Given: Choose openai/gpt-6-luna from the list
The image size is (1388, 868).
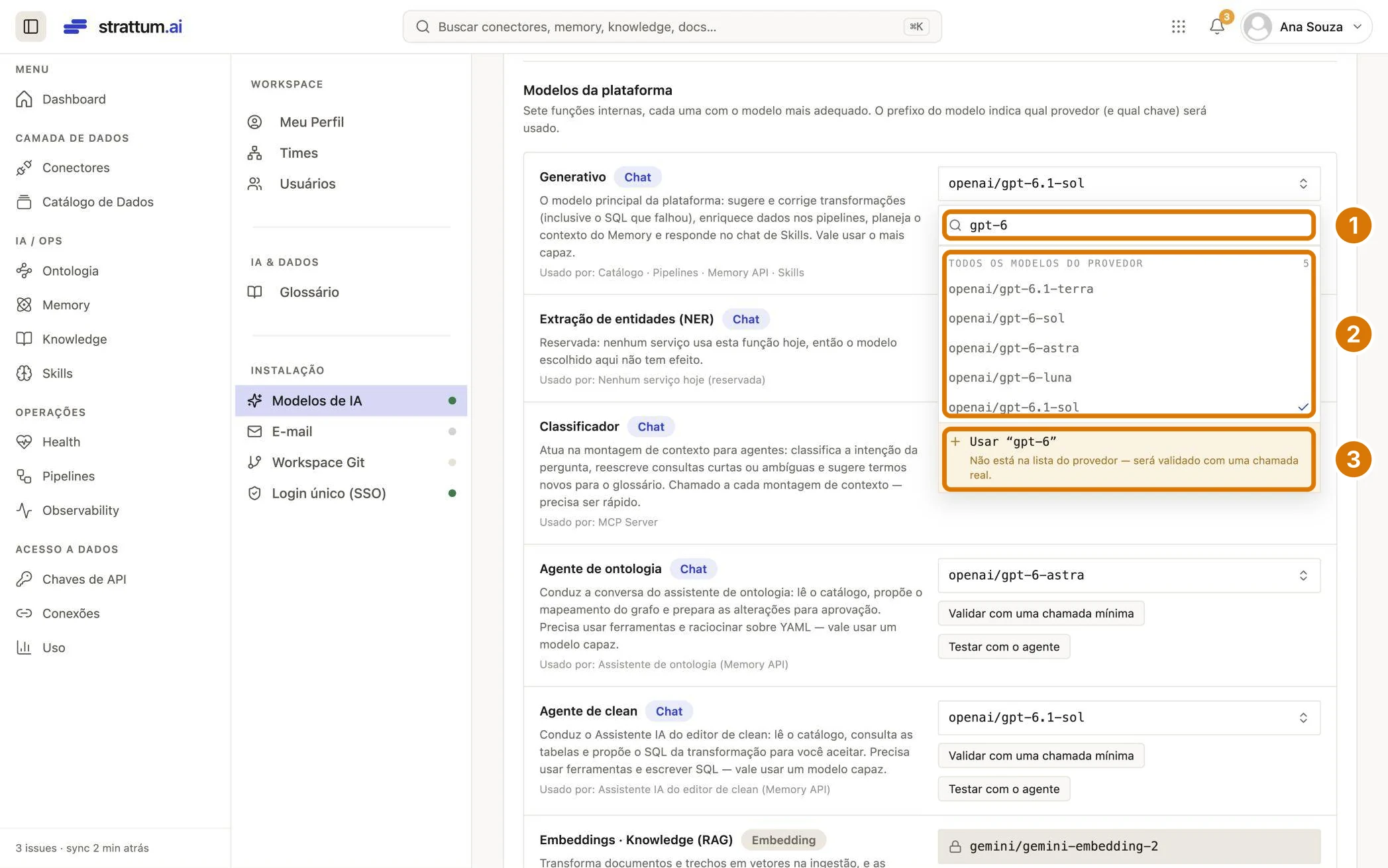Looking at the screenshot, I should point(1128,378).
